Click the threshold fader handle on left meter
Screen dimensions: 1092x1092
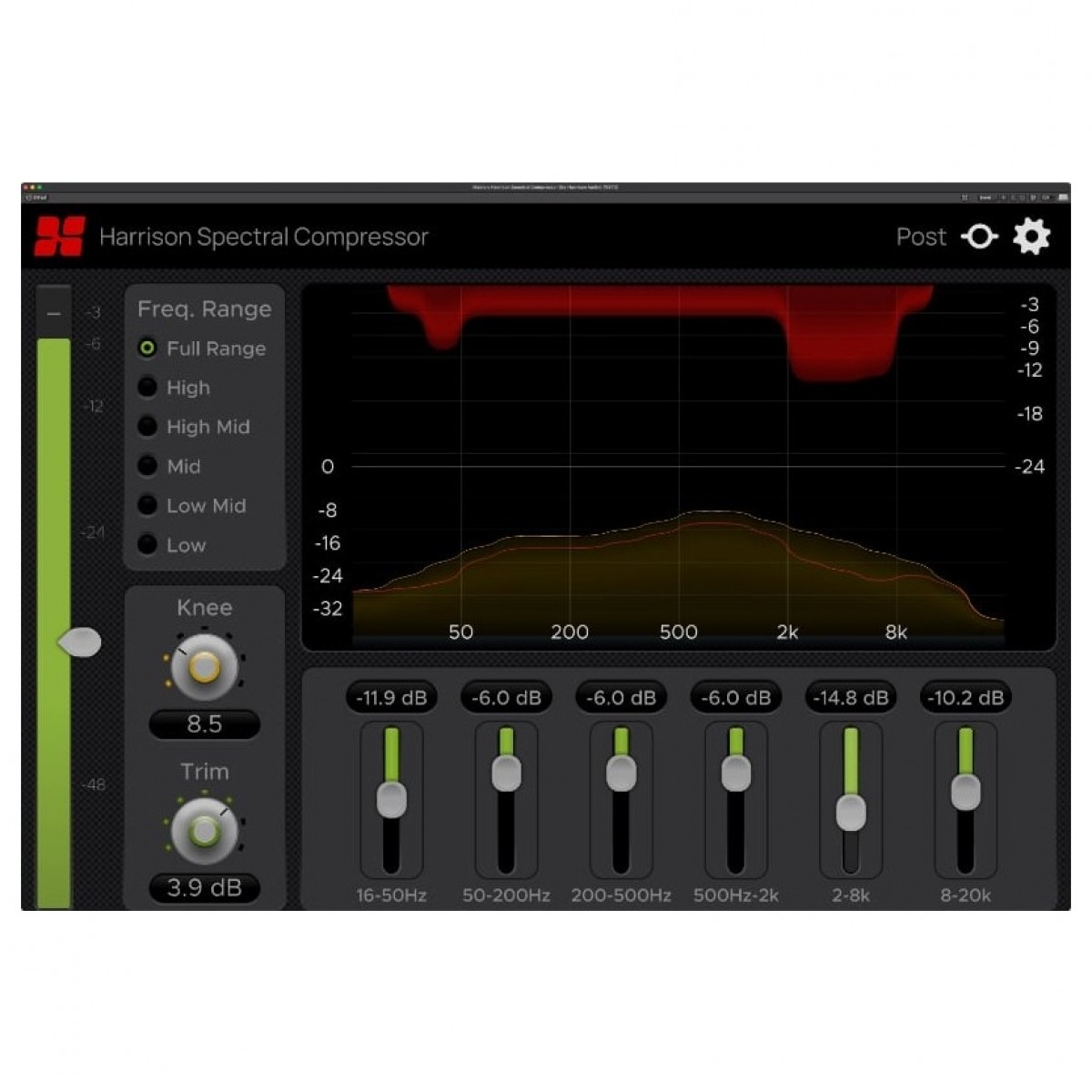80,642
